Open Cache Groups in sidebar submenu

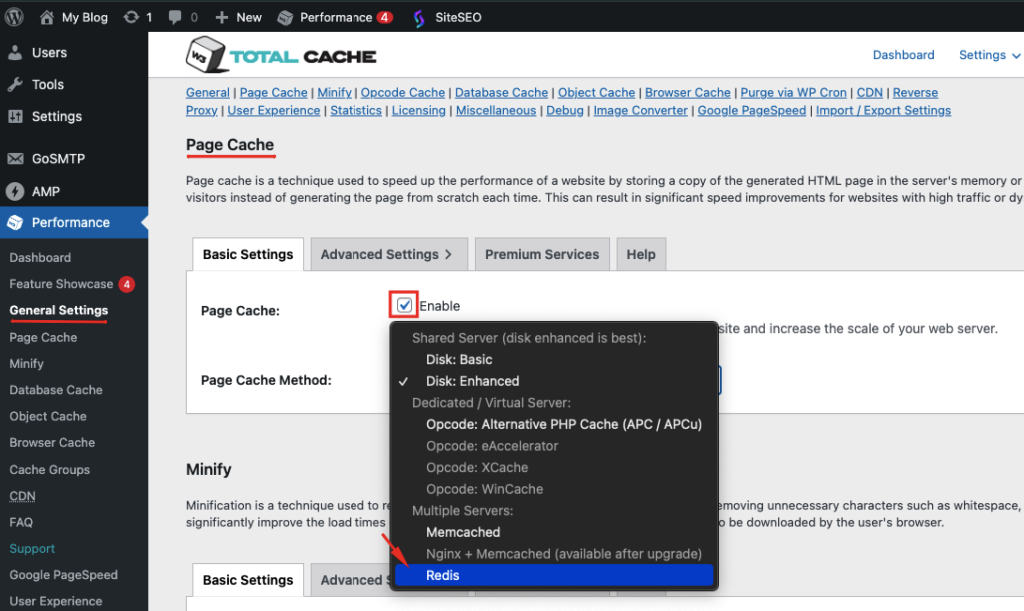tap(50, 469)
